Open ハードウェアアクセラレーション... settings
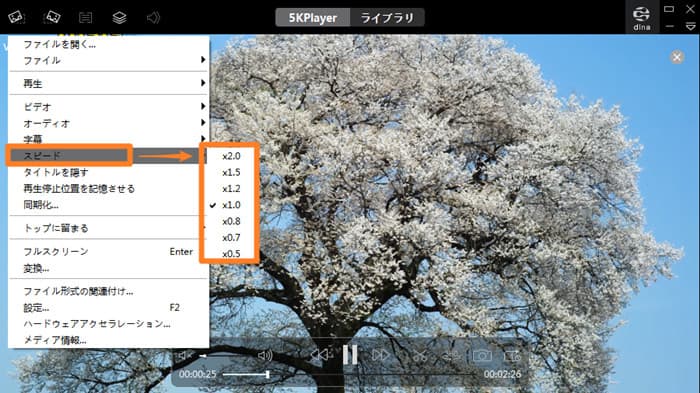 pos(108,323)
